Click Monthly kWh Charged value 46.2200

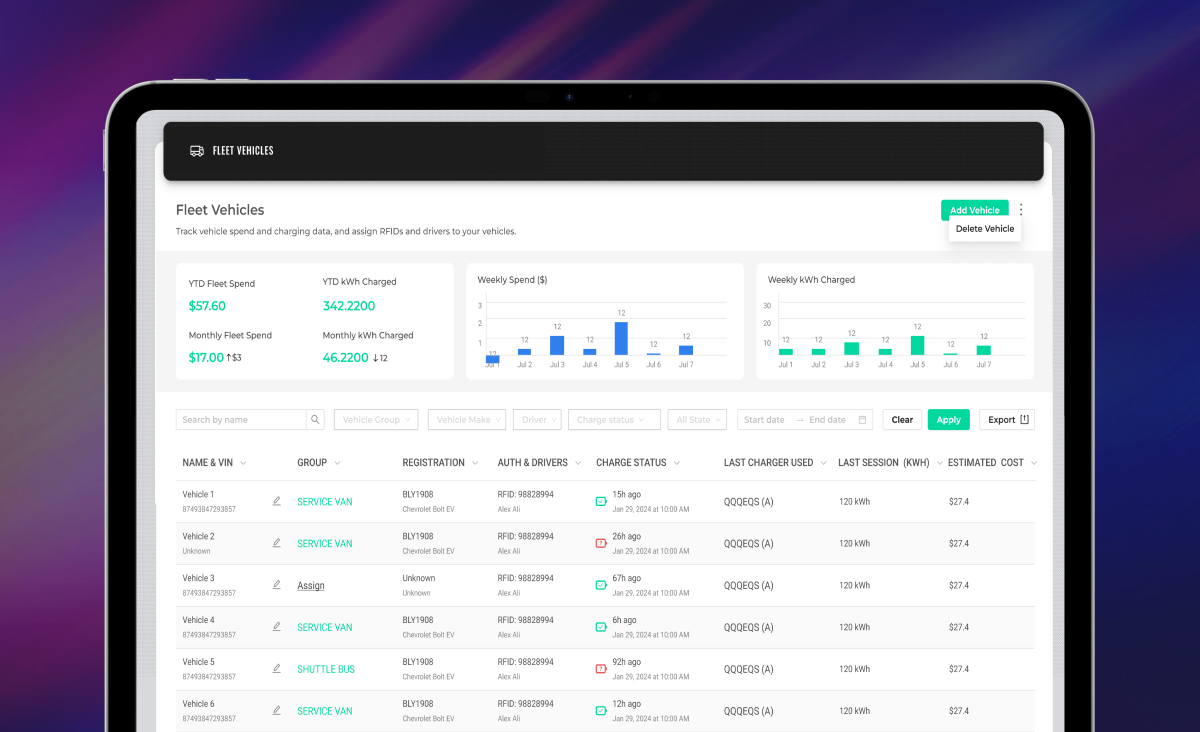[345, 357]
